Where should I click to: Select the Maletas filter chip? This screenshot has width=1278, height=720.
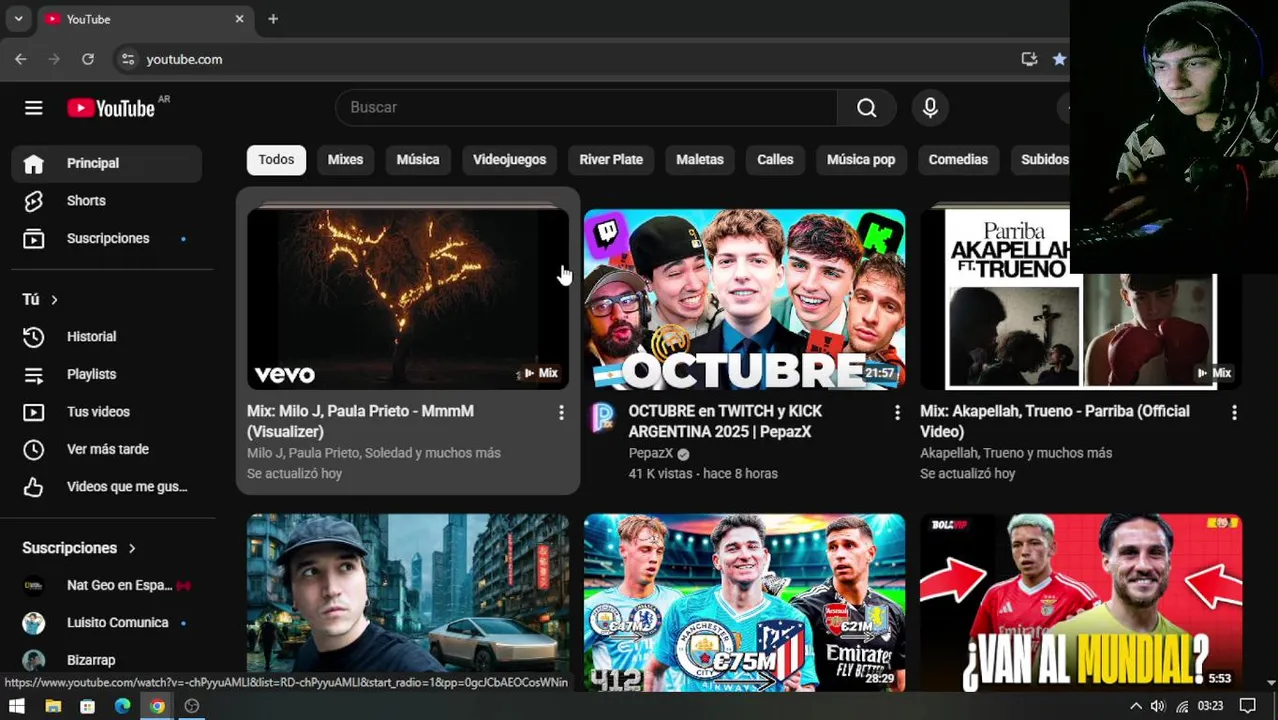[700, 160]
